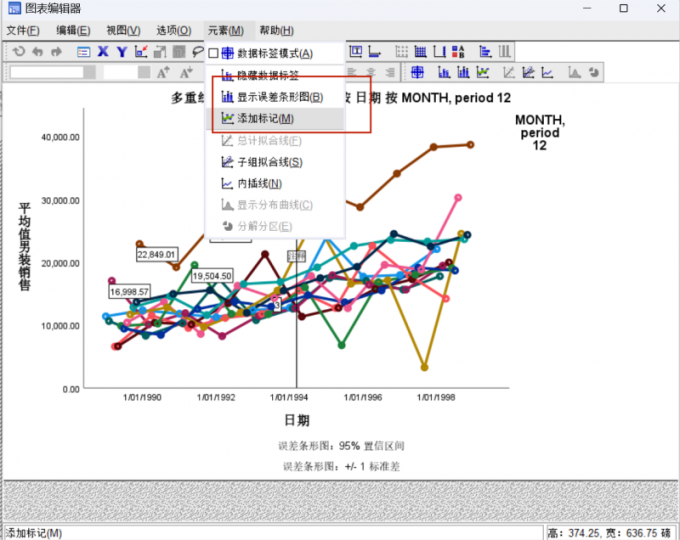Click the status bar size readout 高: 374.25

[609, 533]
